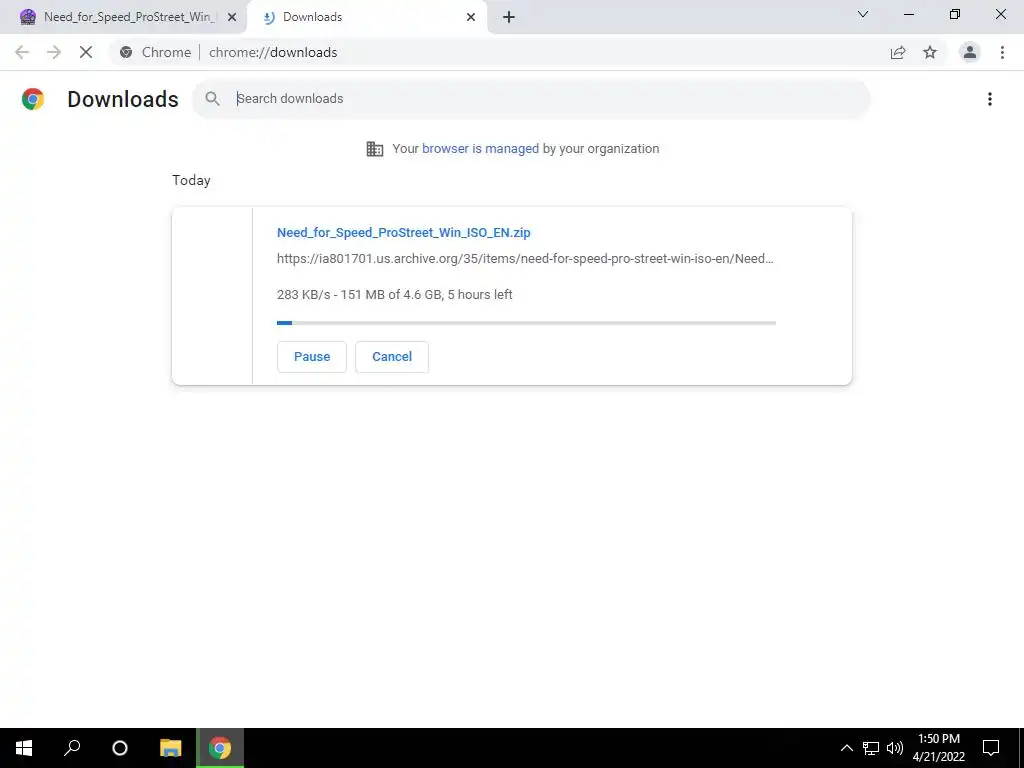
Task: Show hidden system tray icons
Action: pos(846,748)
